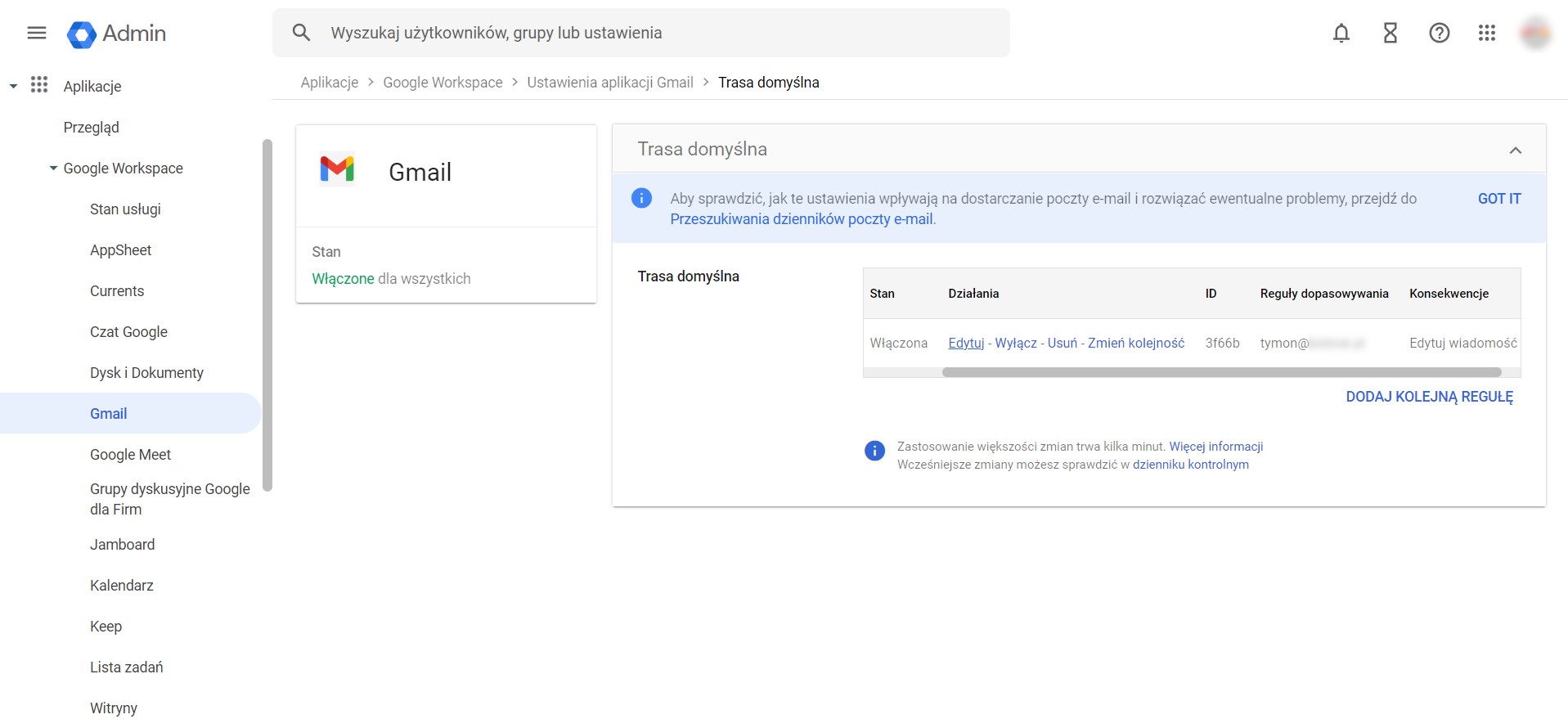Click Włączone dla wszystkich status

[391, 279]
